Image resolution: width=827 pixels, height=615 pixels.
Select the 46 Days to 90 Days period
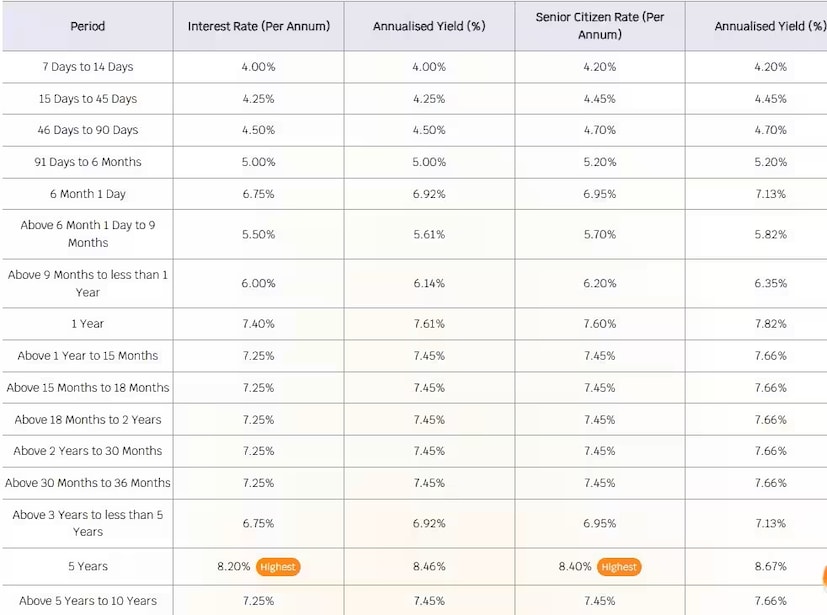tap(88, 130)
